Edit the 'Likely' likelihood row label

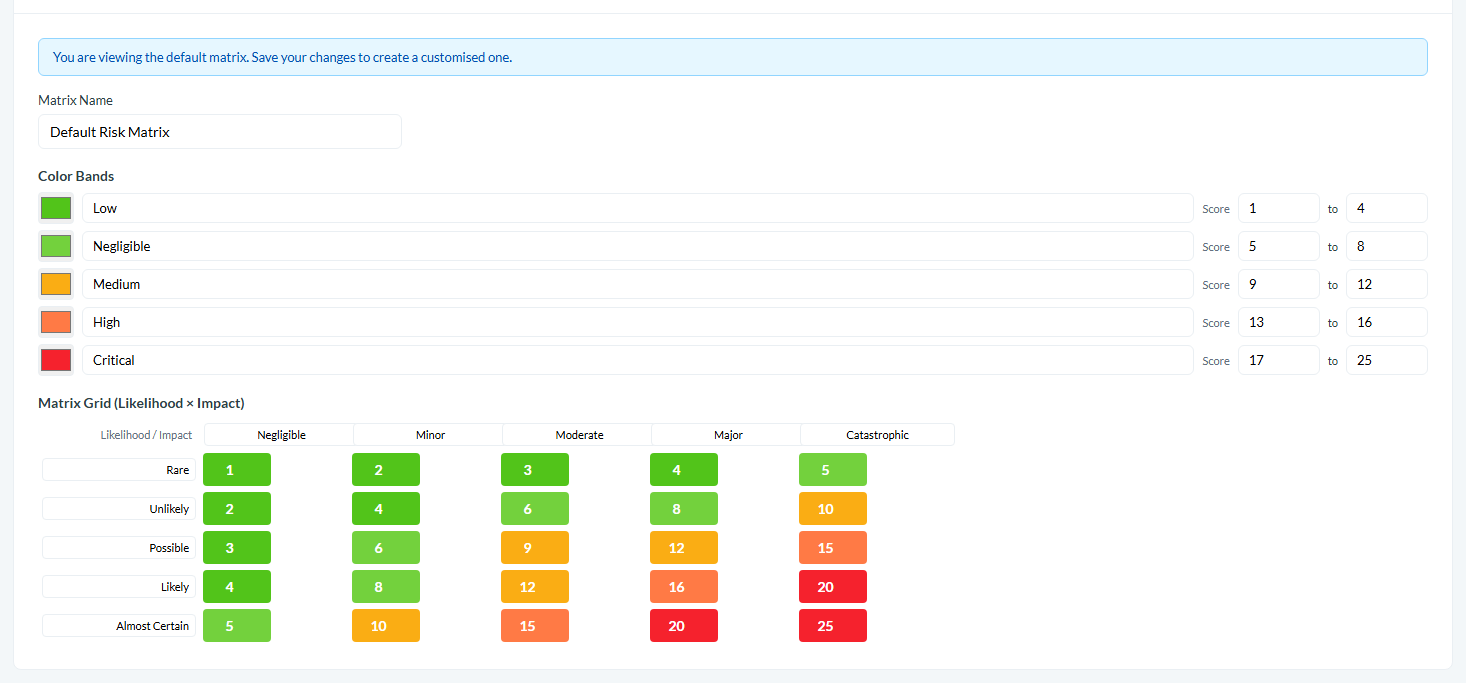click(x=119, y=587)
